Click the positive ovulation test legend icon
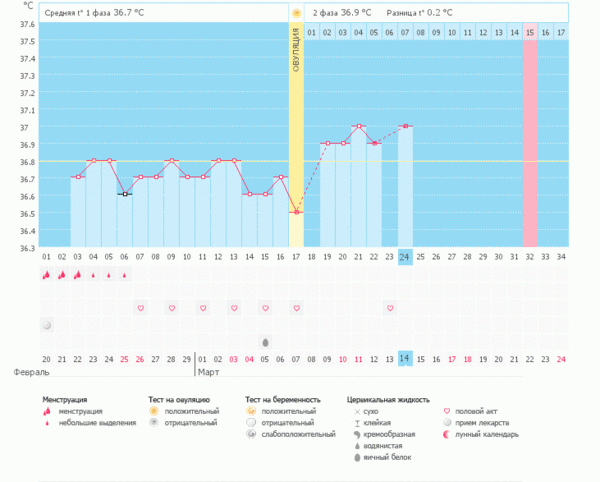 click(154, 411)
